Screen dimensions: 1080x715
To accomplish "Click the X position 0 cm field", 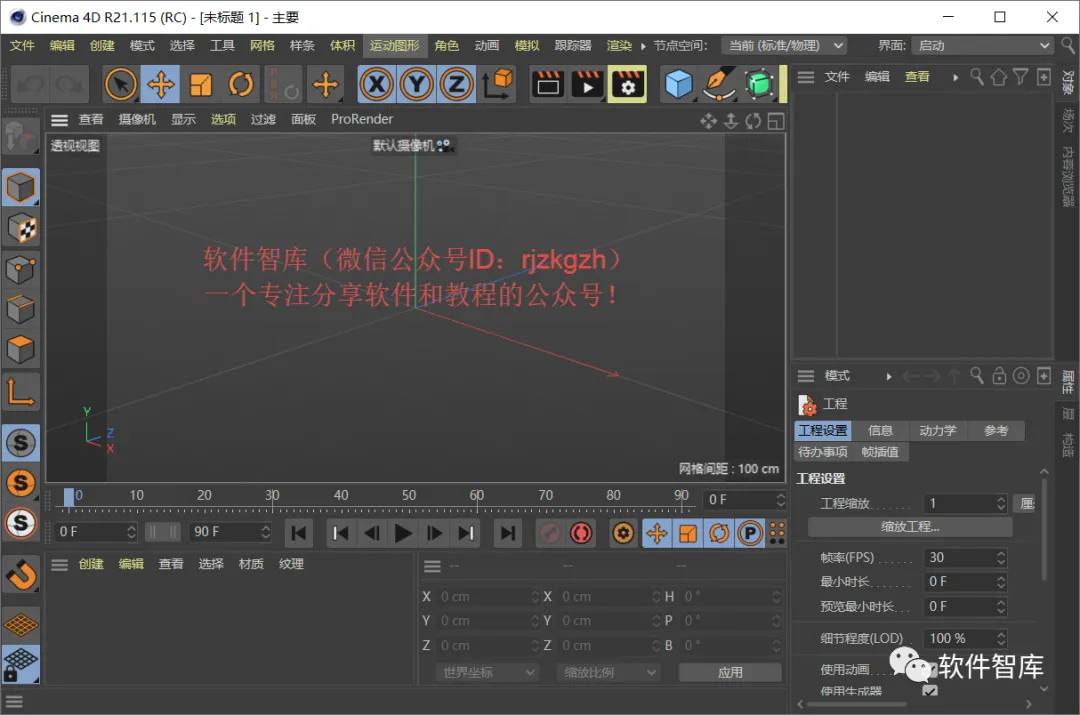I will click(x=486, y=597).
